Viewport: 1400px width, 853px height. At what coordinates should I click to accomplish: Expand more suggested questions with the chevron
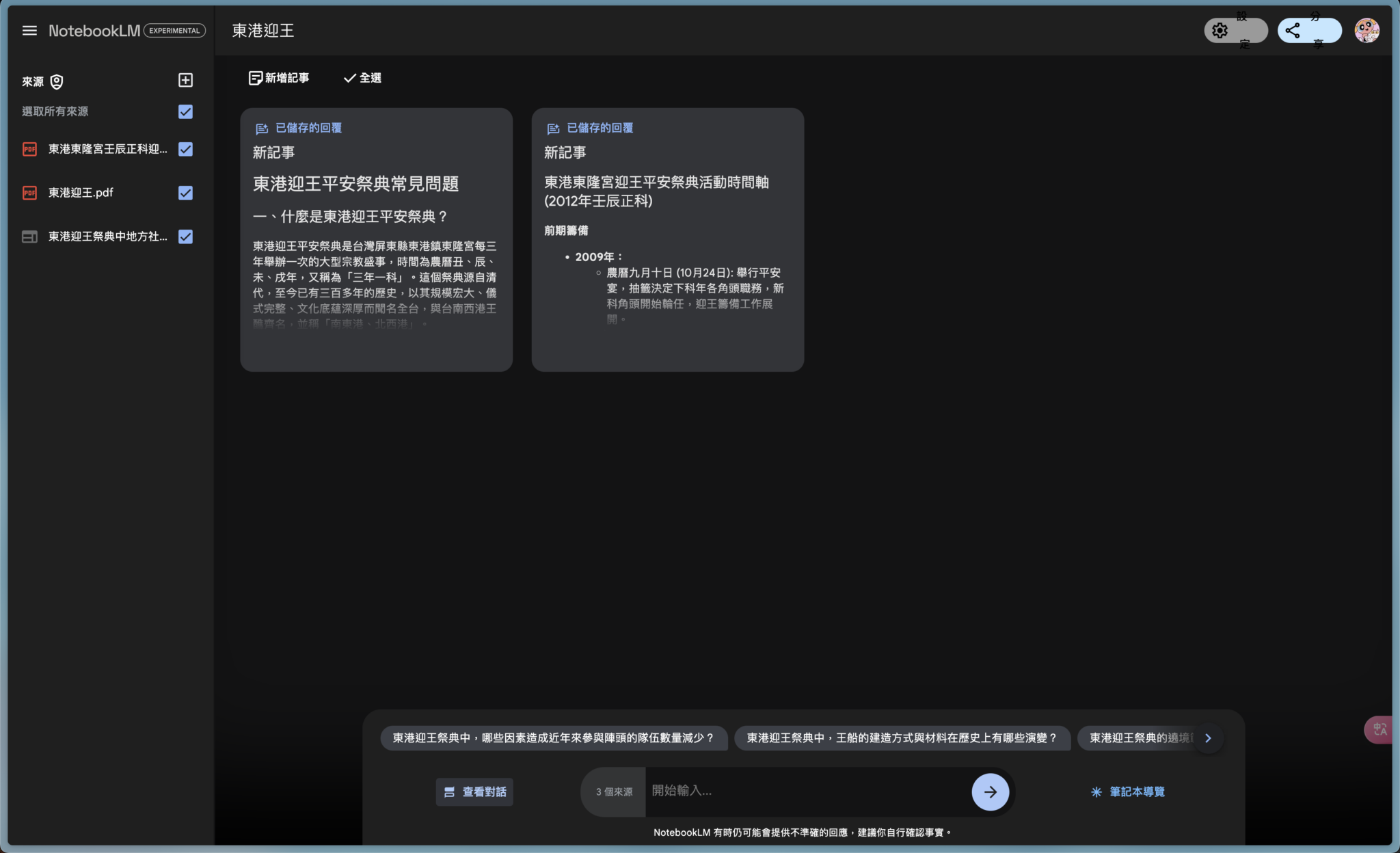point(1208,738)
